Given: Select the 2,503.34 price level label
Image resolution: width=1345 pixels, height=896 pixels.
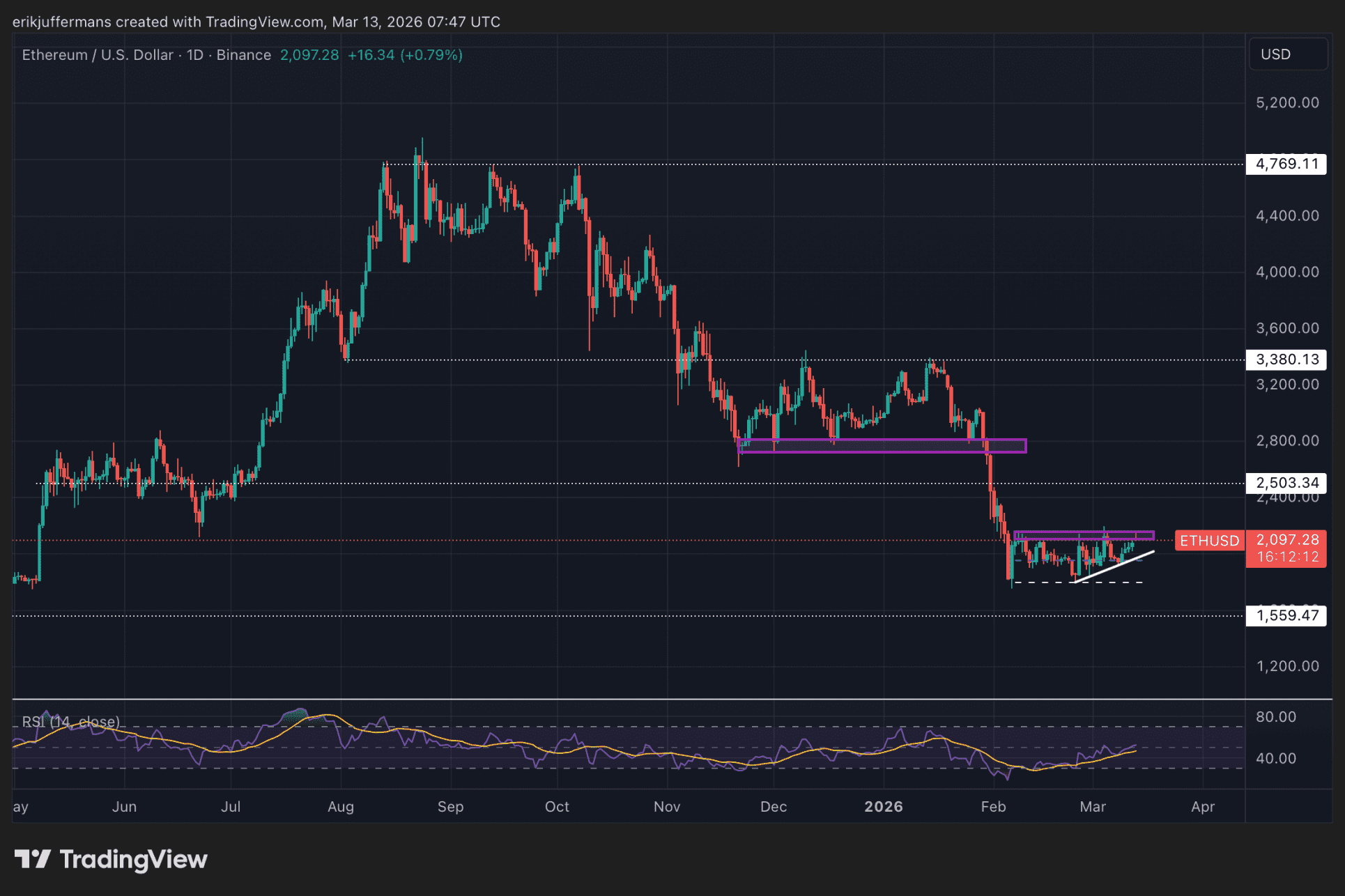Looking at the screenshot, I should point(1286,483).
